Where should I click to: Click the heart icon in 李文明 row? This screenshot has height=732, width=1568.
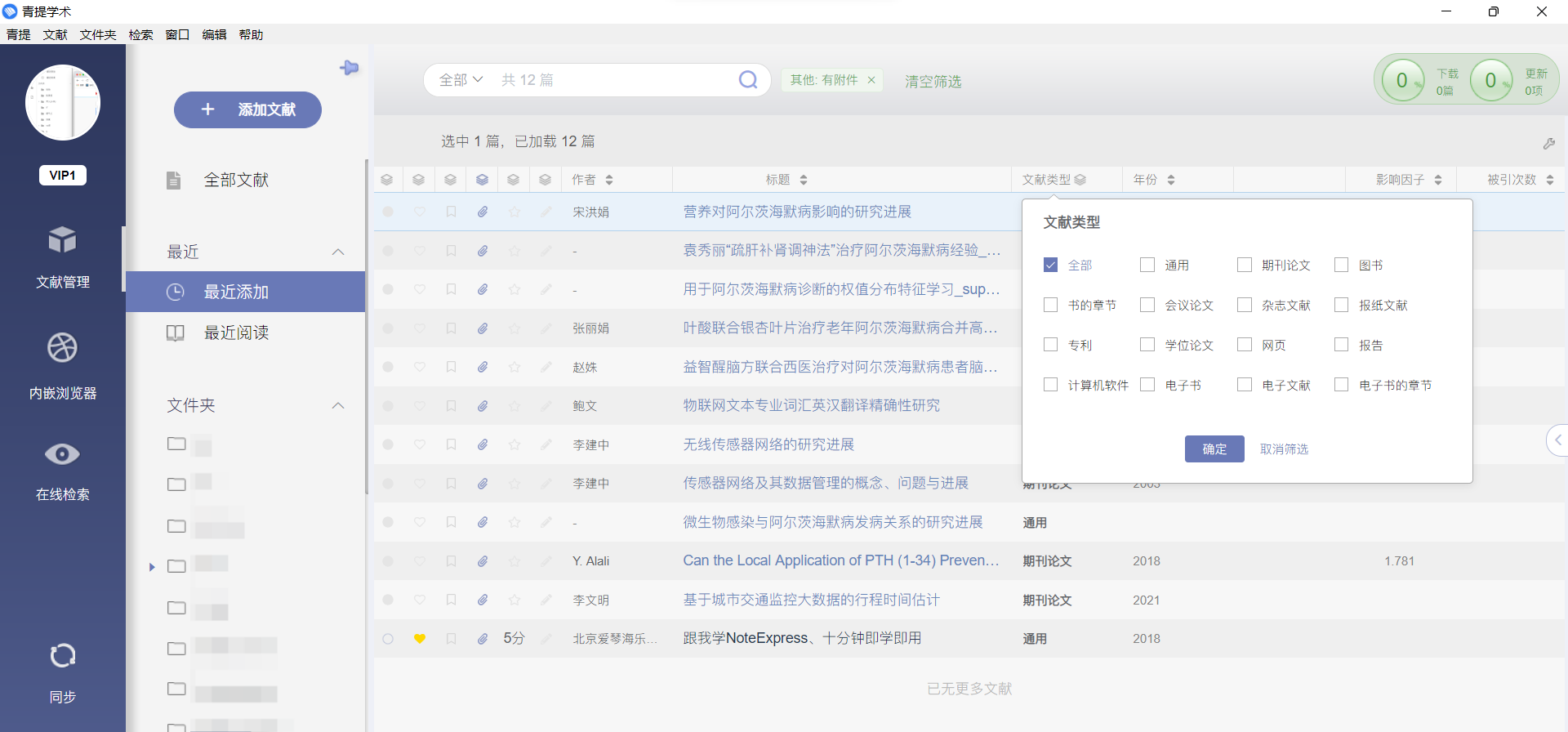point(420,600)
